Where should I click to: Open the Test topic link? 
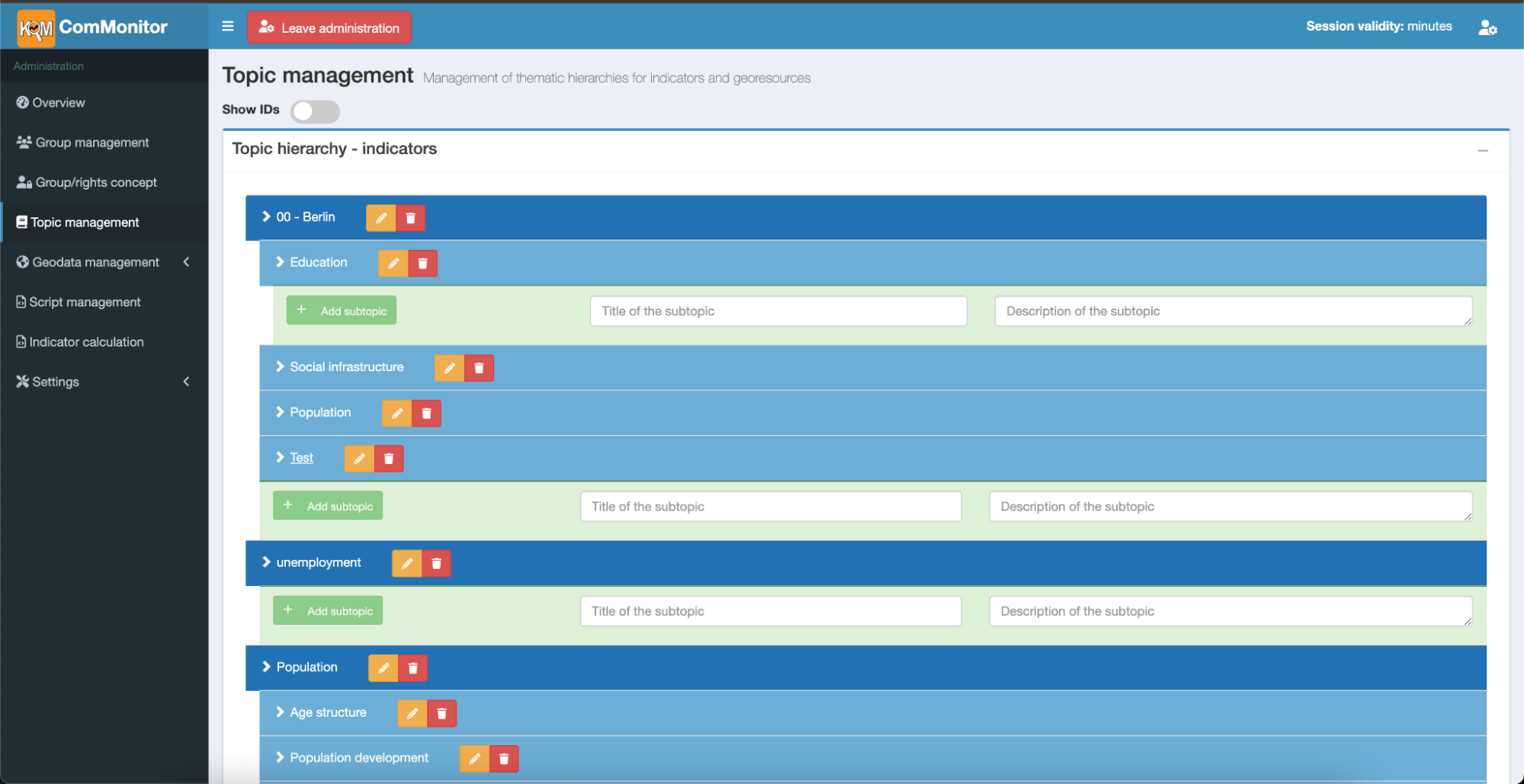coord(301,458)
